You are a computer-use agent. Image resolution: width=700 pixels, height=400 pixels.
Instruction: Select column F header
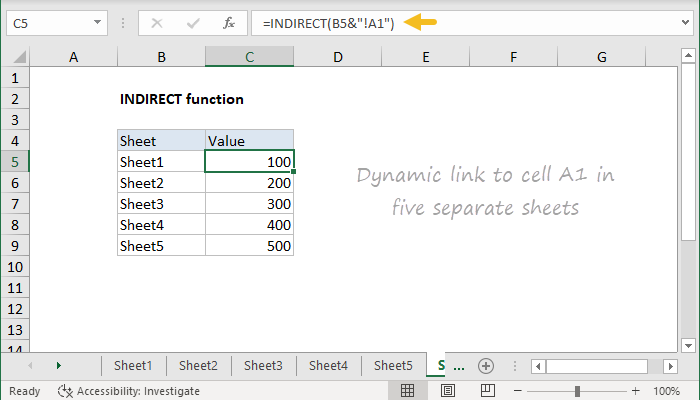point(513,57)
